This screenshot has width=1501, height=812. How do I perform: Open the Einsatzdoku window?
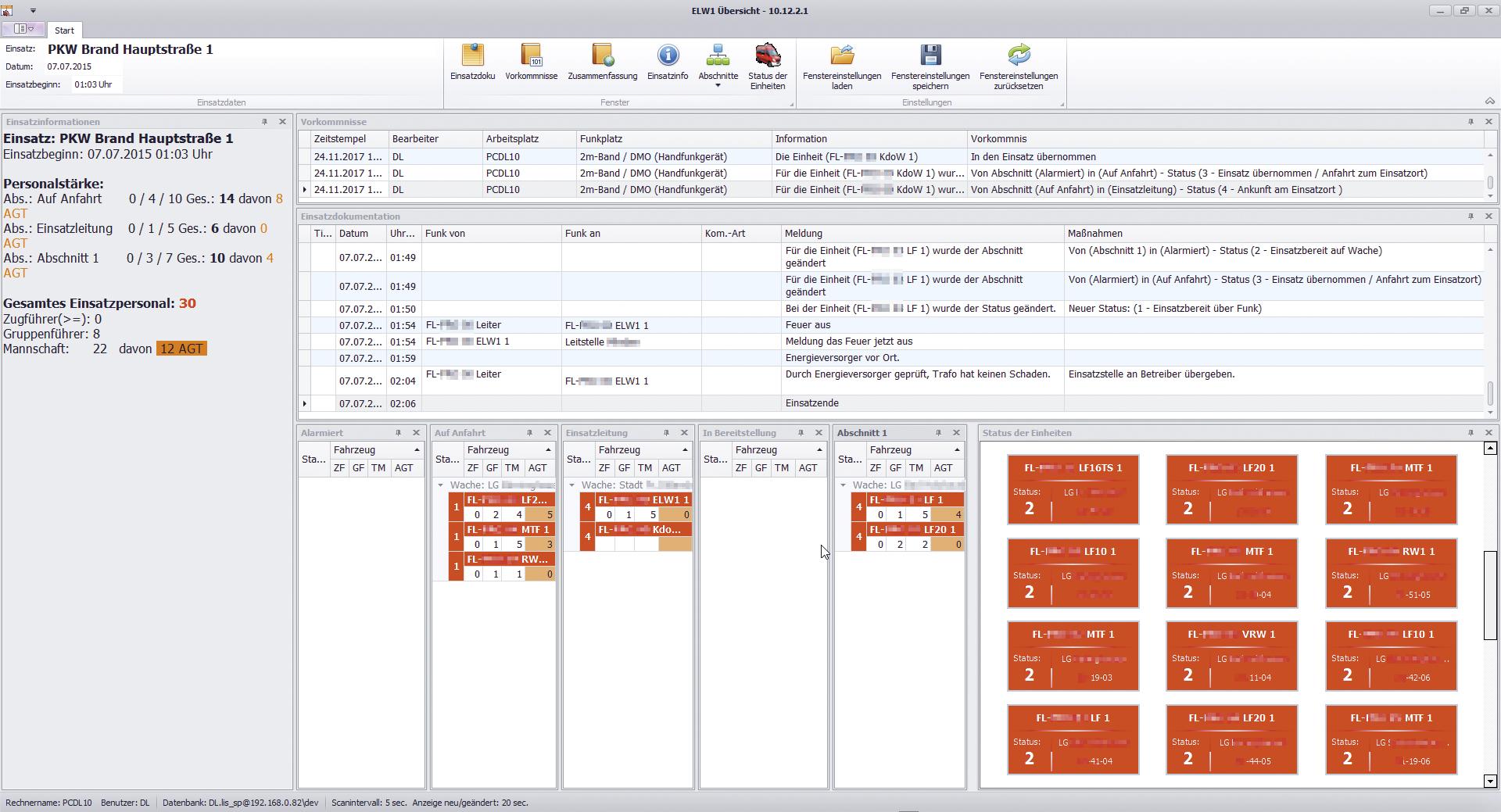472,63
